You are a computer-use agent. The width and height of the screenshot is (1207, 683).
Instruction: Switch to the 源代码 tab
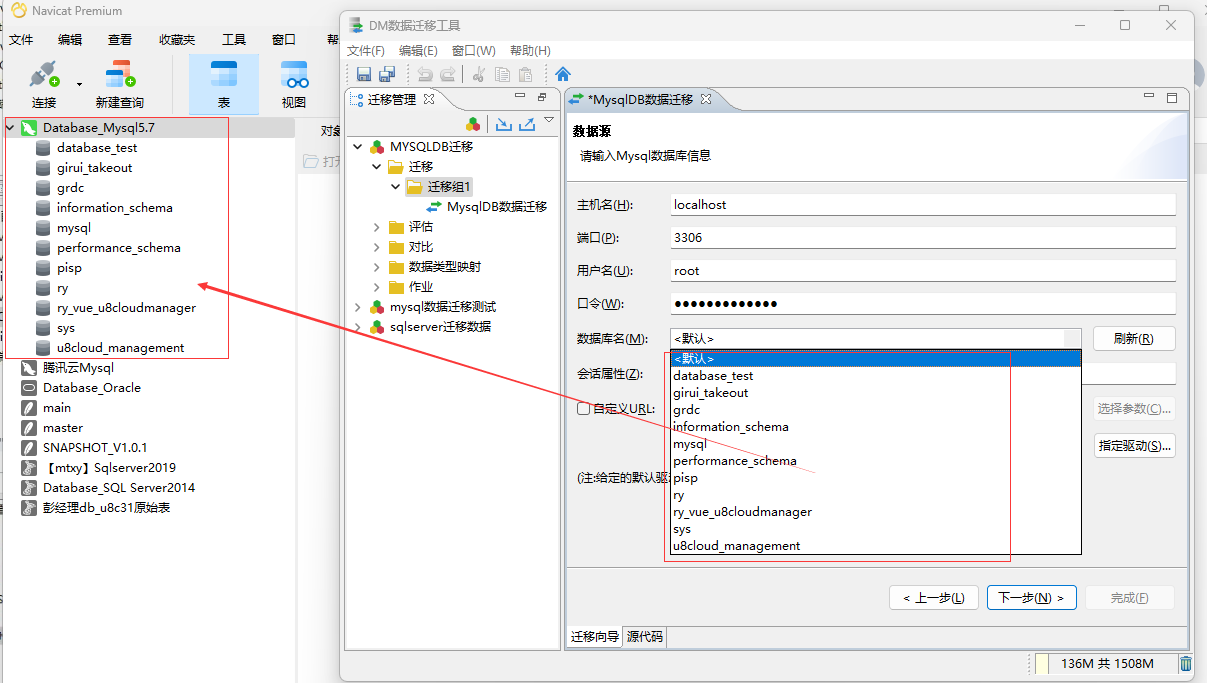pyautogui.click(x=644, y=637)
